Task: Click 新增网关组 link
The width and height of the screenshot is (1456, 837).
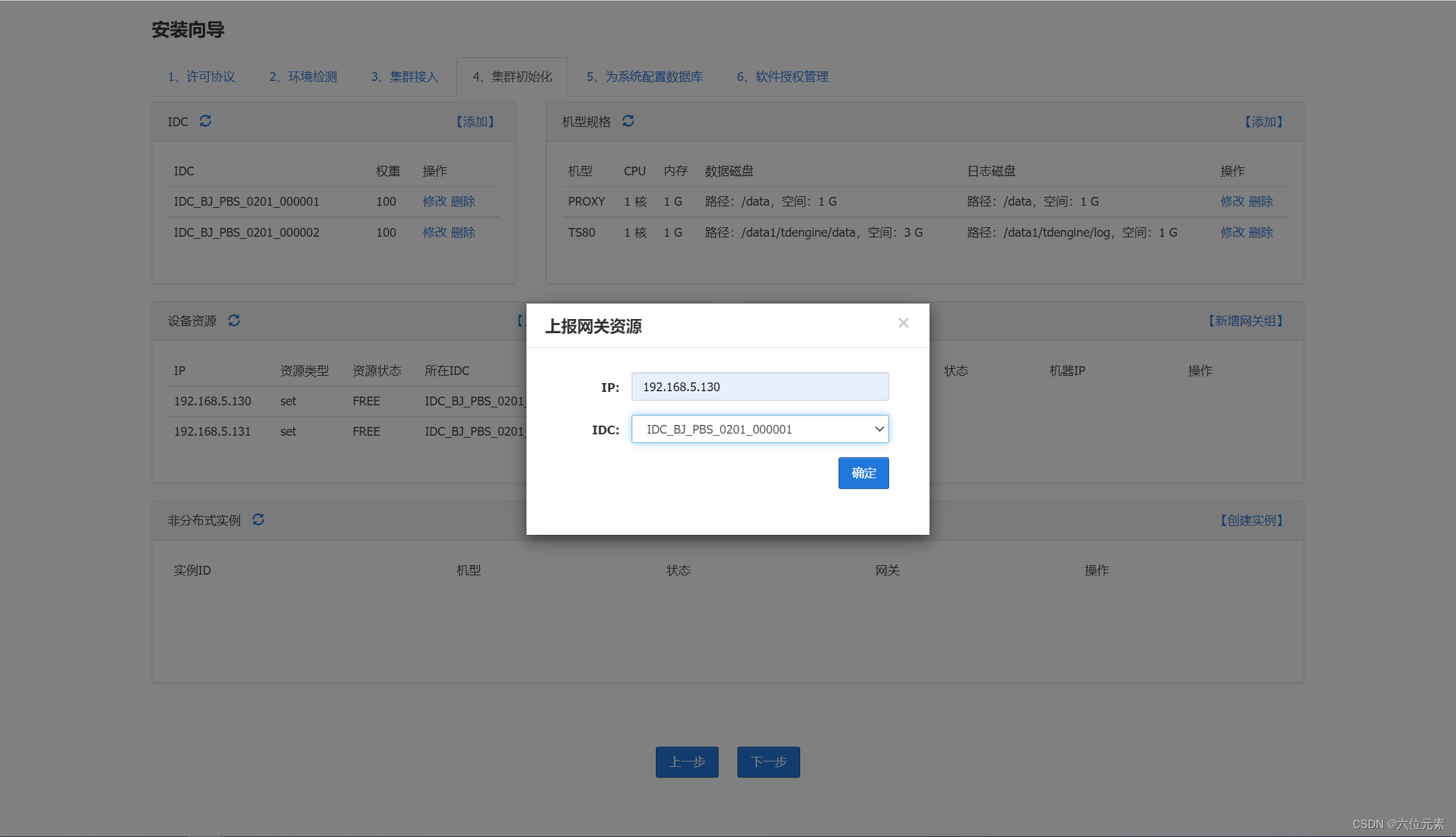Action: (x=1245, y=321)
